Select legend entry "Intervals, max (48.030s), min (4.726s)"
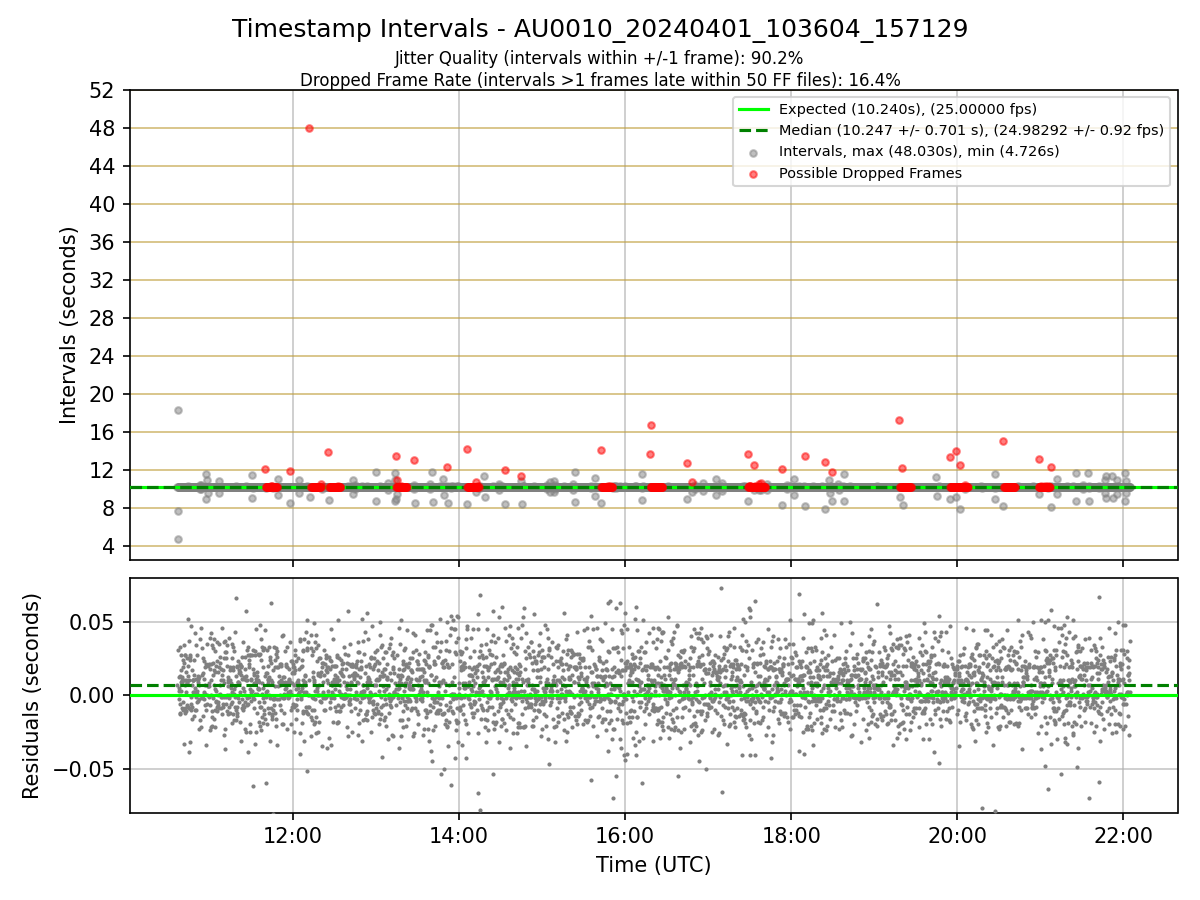Screen dimensions: 1200x900 point(919,151)
